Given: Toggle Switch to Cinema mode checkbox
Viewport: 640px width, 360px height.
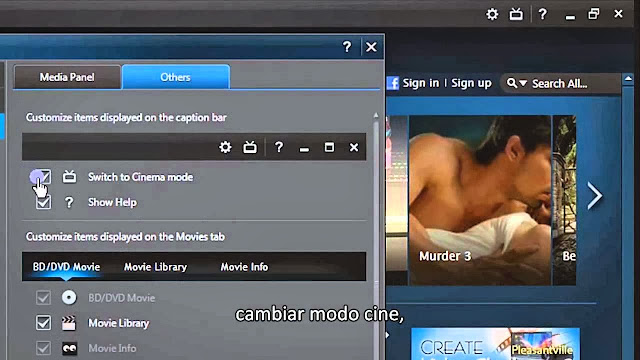Looking at the screenshot, I should tap(43, 177).
